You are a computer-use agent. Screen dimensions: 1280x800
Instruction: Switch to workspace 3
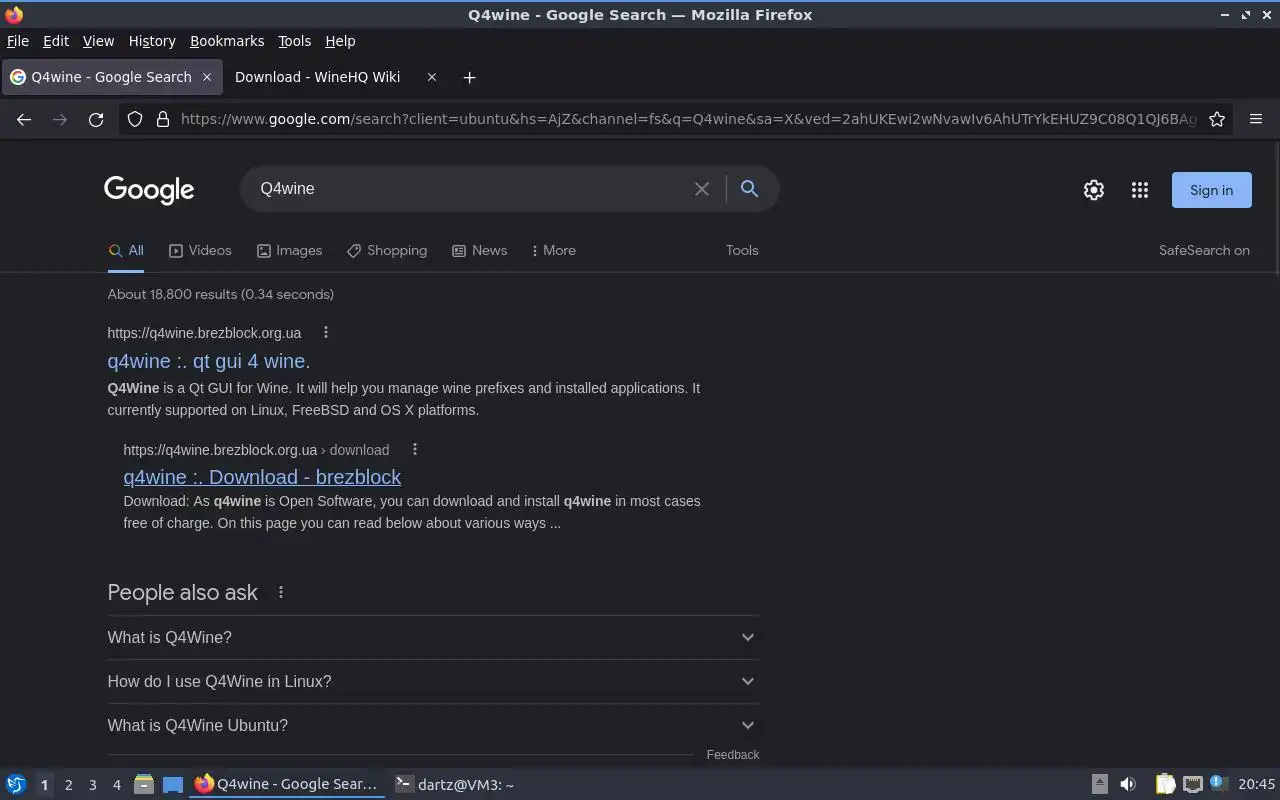[x=92, y=785]
